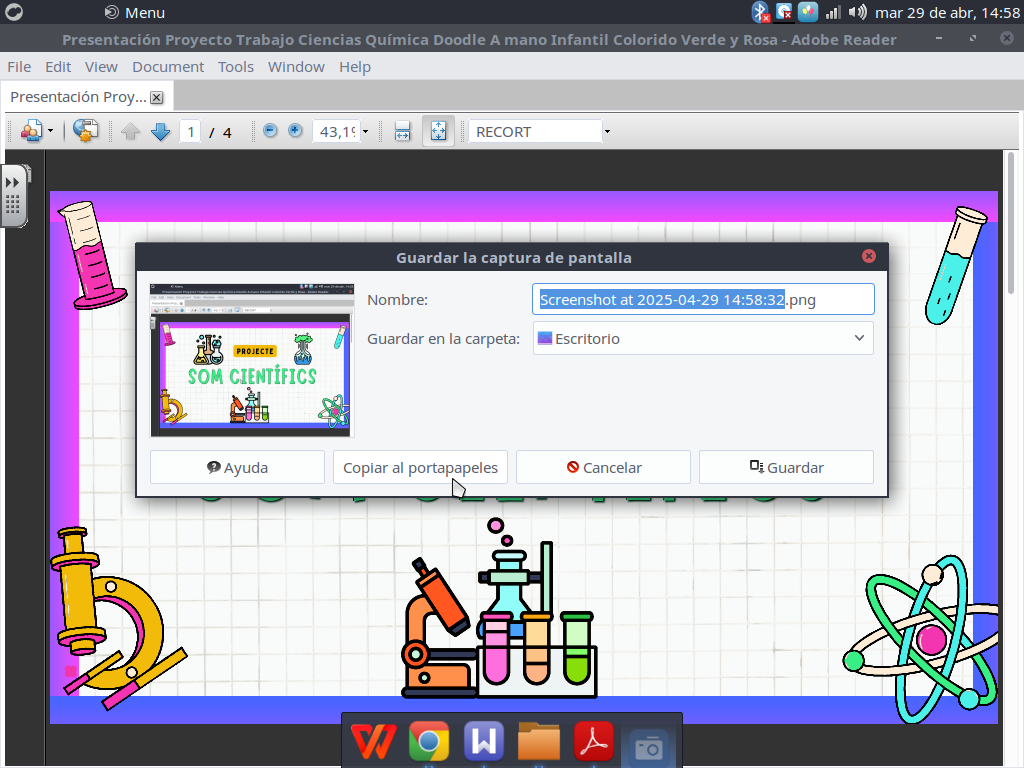1024x768 pixels.
Task: Click the Cancelar button
Action: 603,468
